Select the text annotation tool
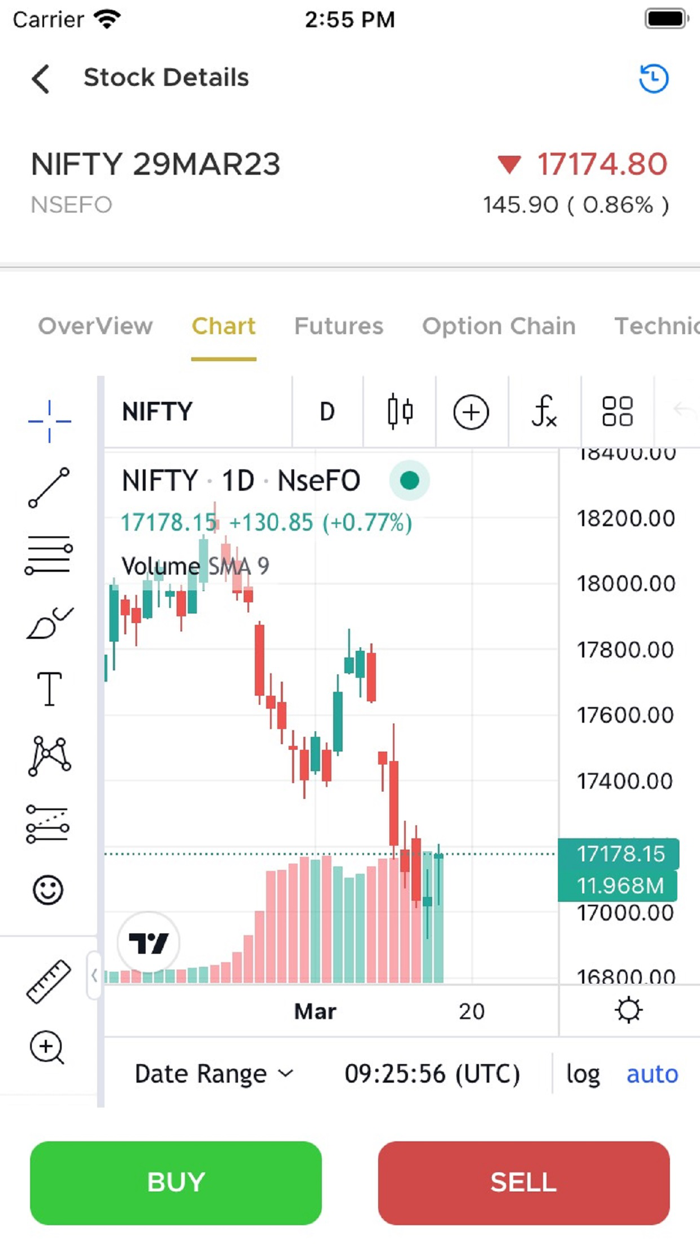Screen dimensions: 700x1244 [x=48, y=689]
